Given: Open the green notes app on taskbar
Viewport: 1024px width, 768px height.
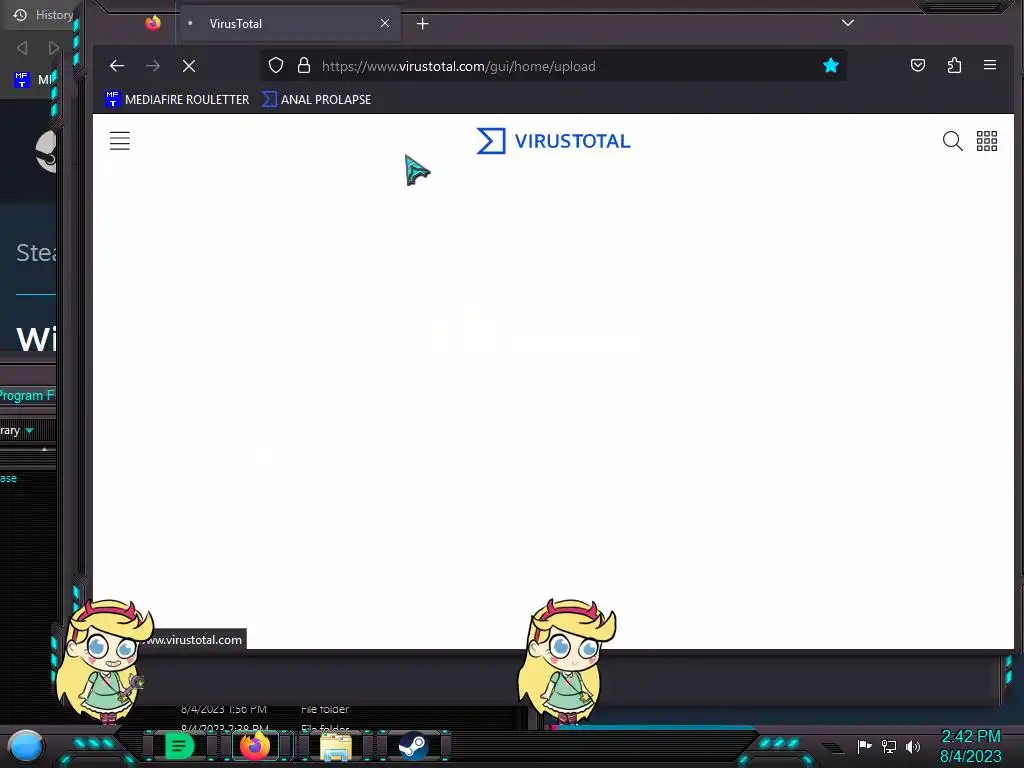Looking at the screenshot, I should (x=179, y=746).
